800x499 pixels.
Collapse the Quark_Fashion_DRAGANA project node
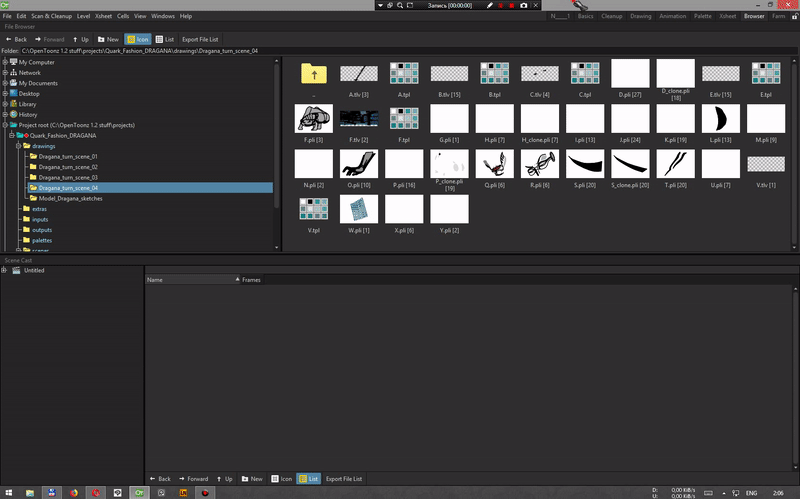tap(12, 135)
